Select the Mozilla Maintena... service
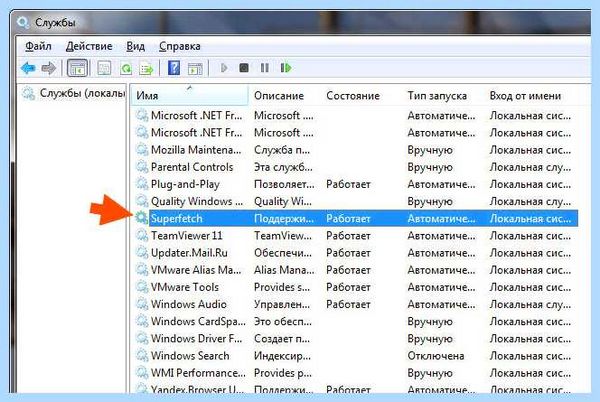Viewport: 600px width, 402px height. [x=196, y=150]
